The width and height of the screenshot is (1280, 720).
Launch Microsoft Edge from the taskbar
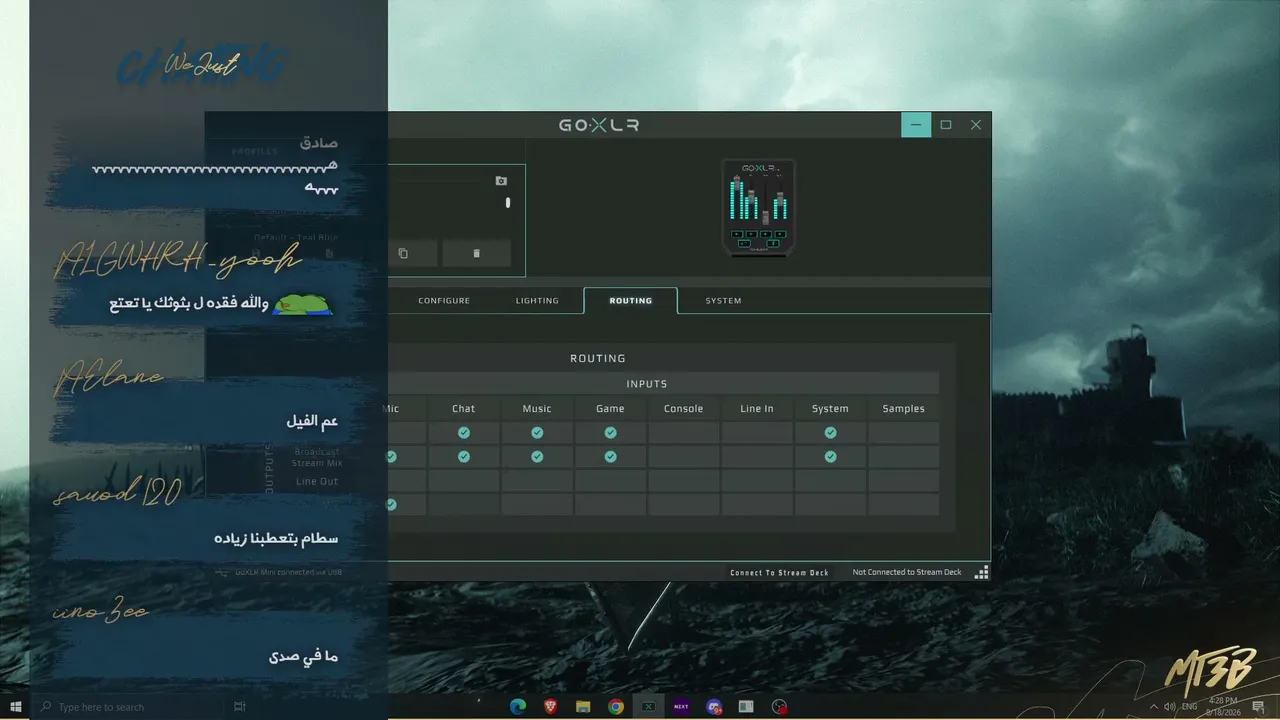[x=518, y=707]
